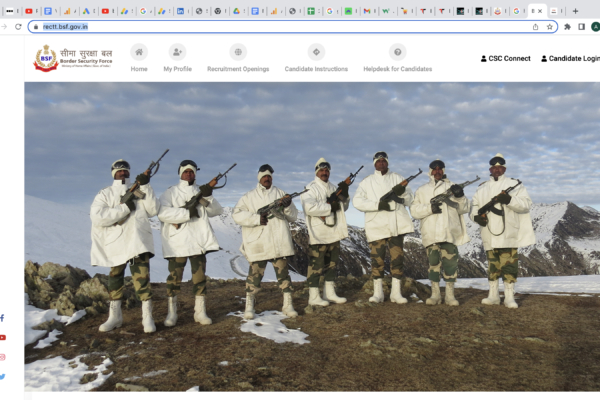Open the Home navigation icon
The width and height of the screenshot is (600, 400).
139,52
